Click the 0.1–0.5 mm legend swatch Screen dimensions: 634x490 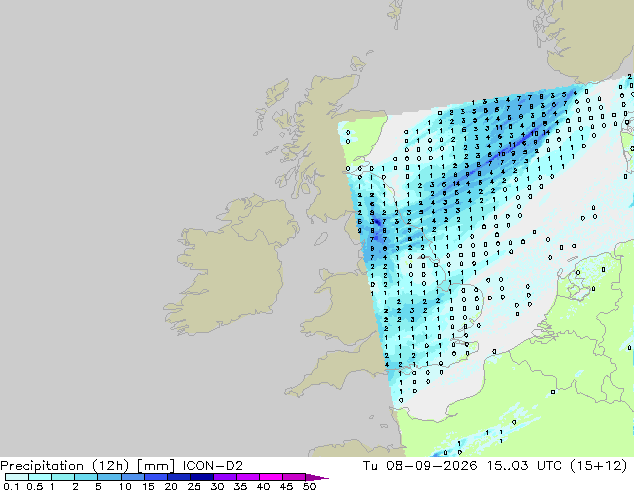tap(17, 477)
